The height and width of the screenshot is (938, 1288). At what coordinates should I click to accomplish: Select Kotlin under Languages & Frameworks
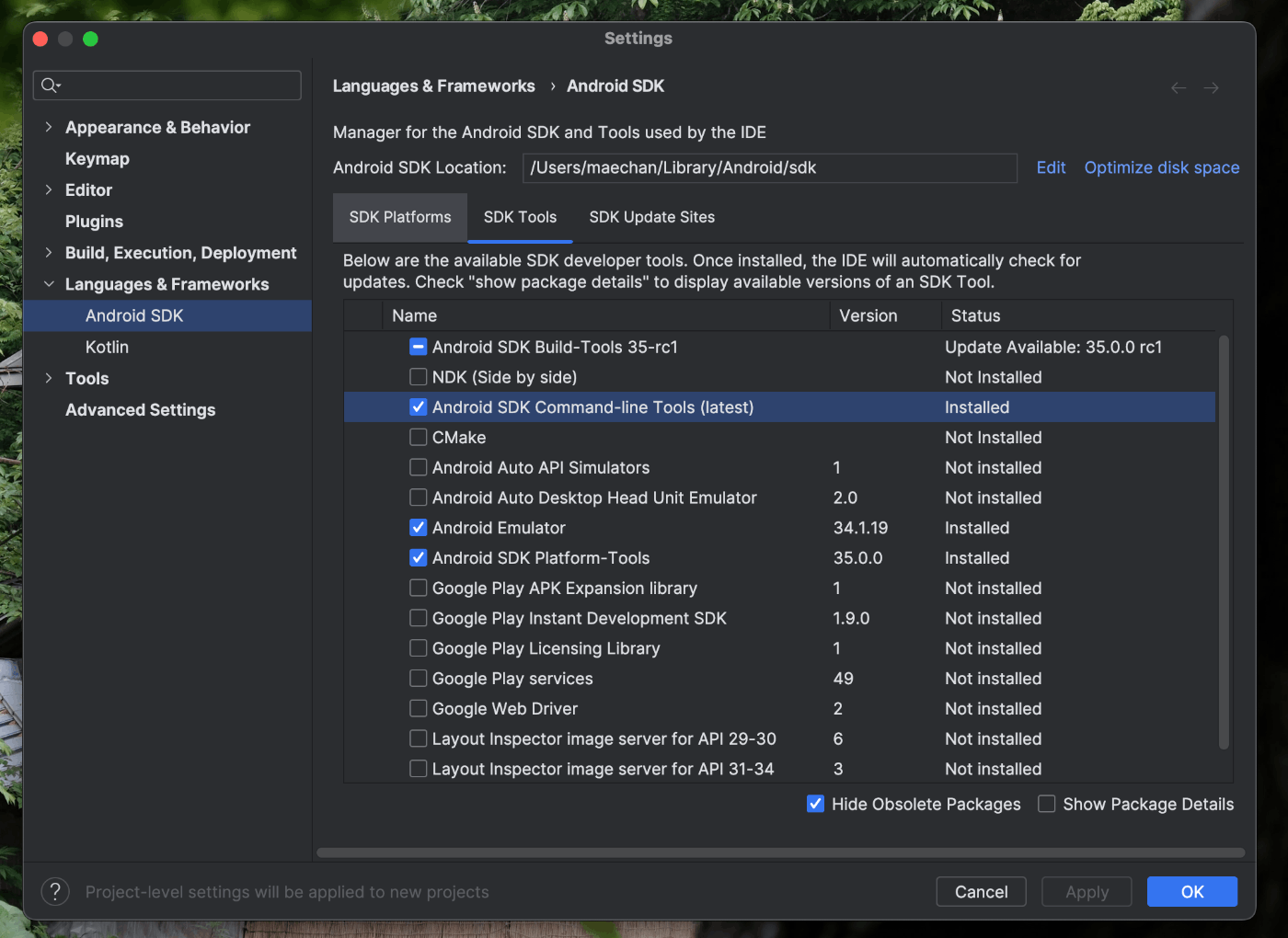coord(107,347)
